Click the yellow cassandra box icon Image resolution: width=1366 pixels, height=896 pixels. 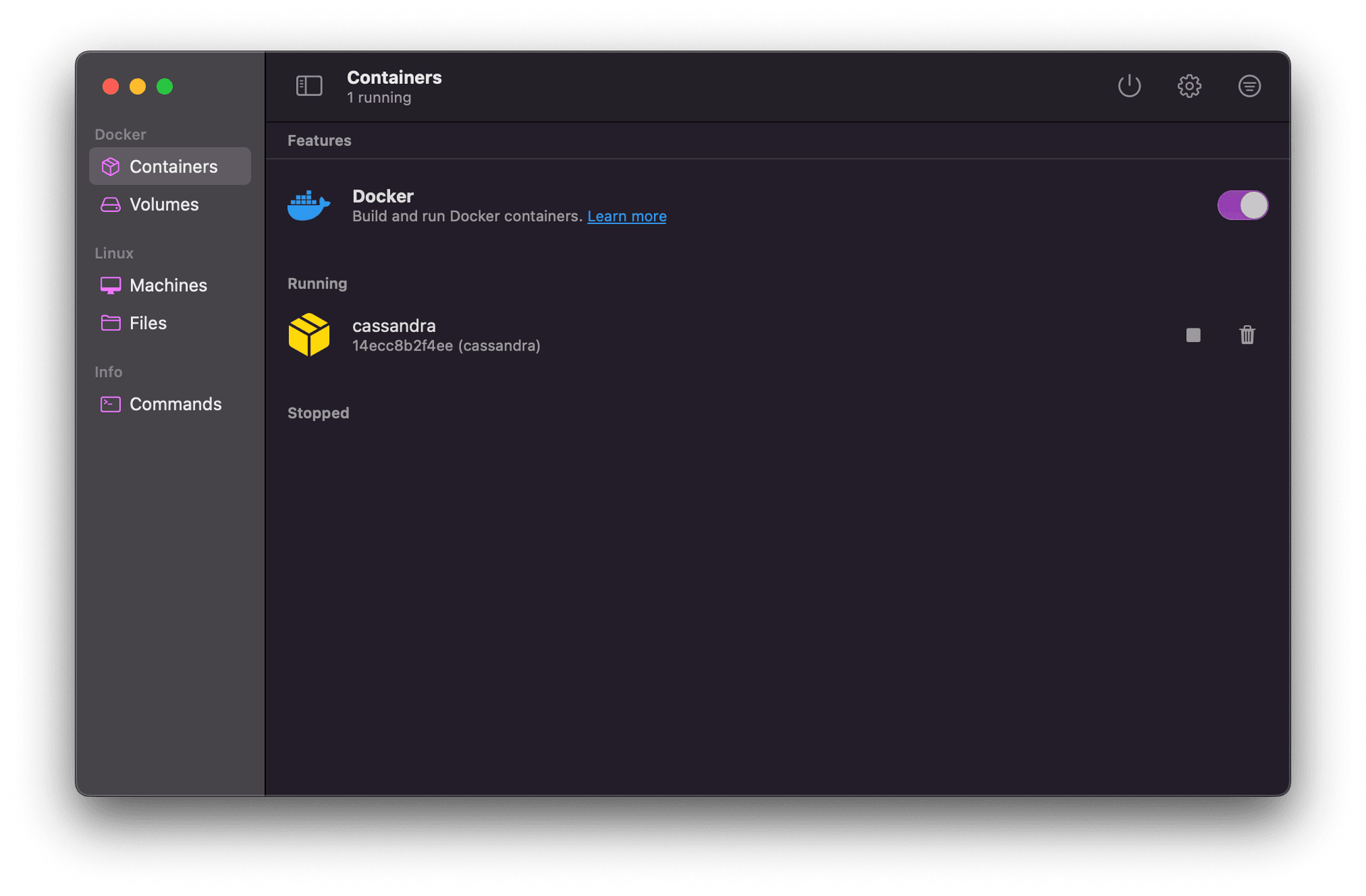[309, 335]
